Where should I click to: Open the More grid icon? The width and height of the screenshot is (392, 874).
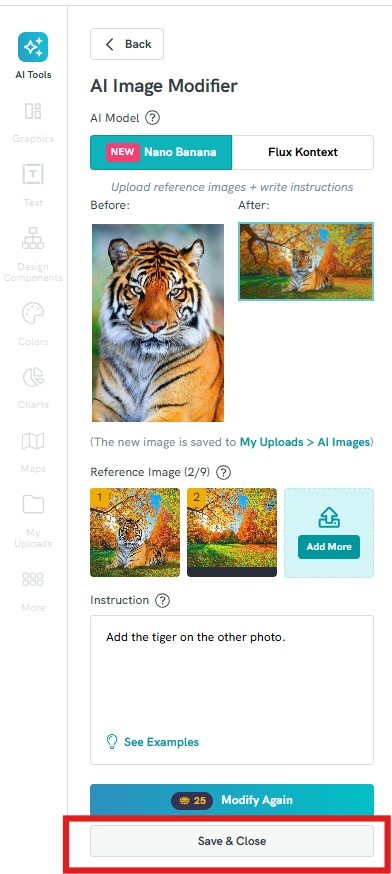click(33, 580)
